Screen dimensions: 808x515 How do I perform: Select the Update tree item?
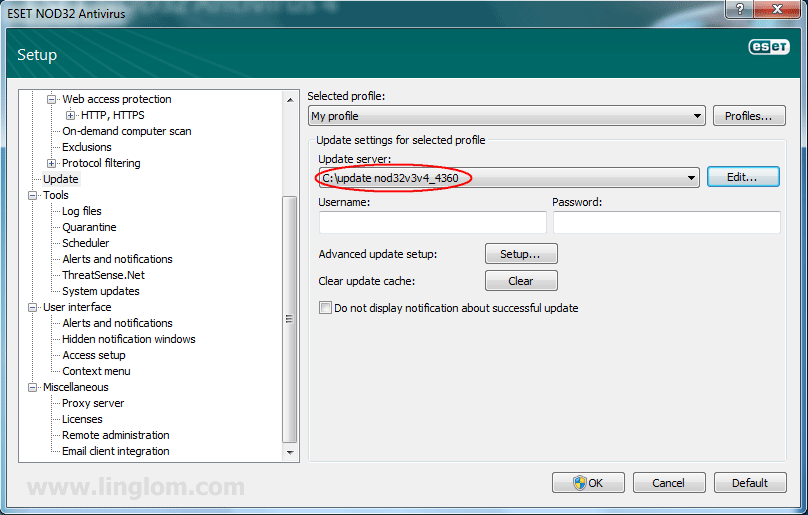pos(61,179)
